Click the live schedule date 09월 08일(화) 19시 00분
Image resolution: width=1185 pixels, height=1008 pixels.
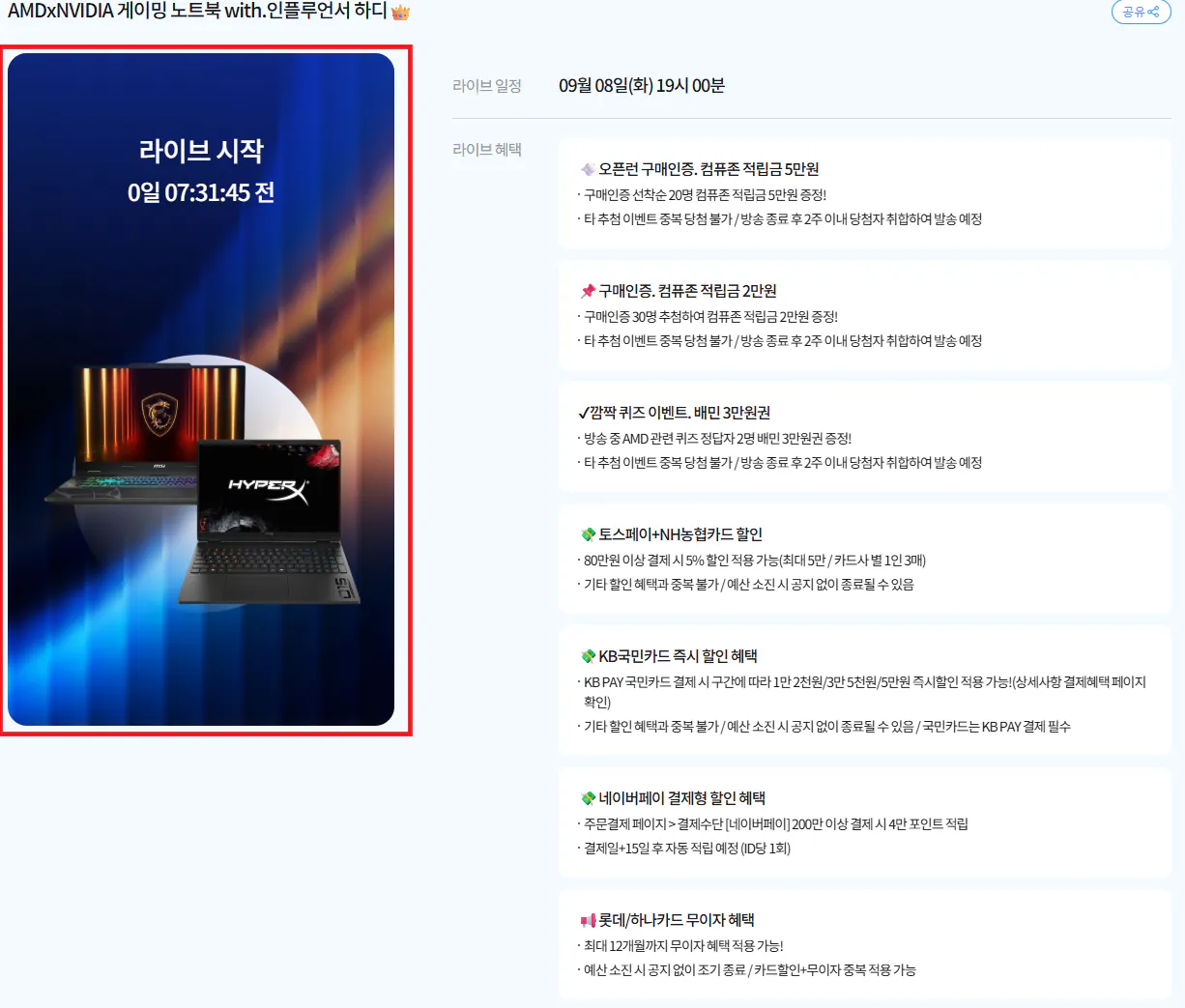642,86
